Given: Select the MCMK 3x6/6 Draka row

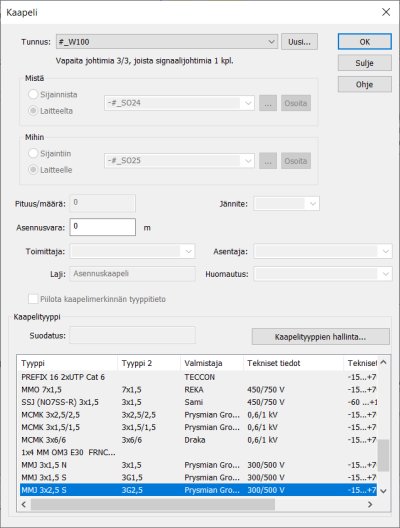Looking at the screenshot, I should 198,440.
